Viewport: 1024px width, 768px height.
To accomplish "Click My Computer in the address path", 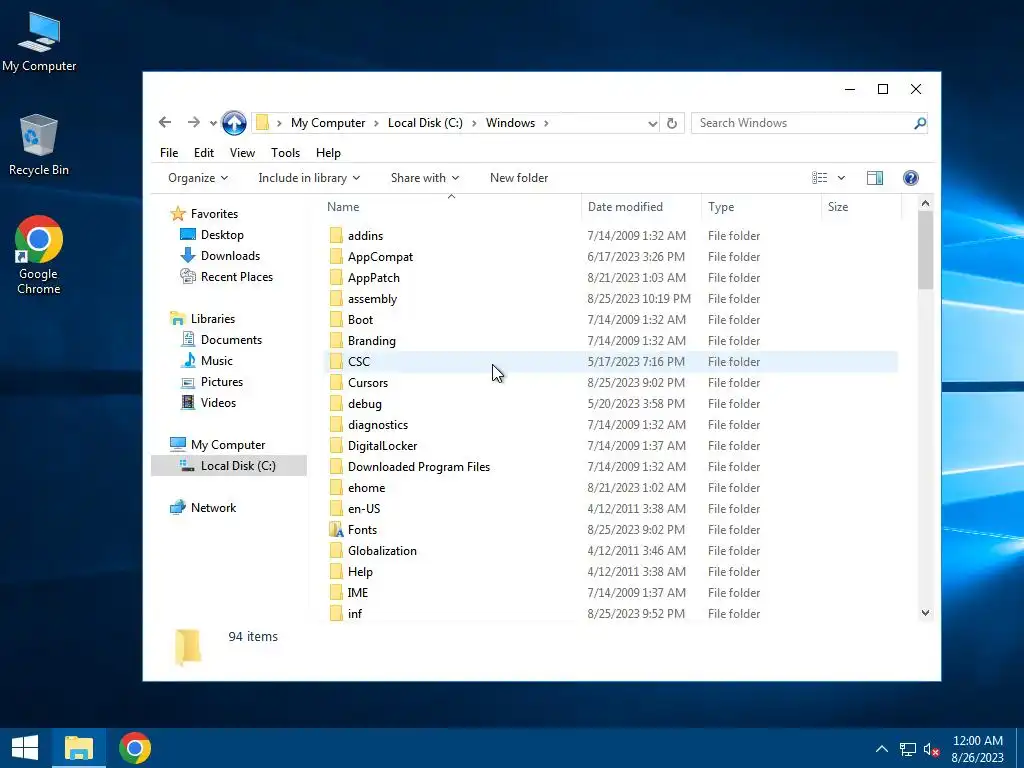I will pos(328,123).
